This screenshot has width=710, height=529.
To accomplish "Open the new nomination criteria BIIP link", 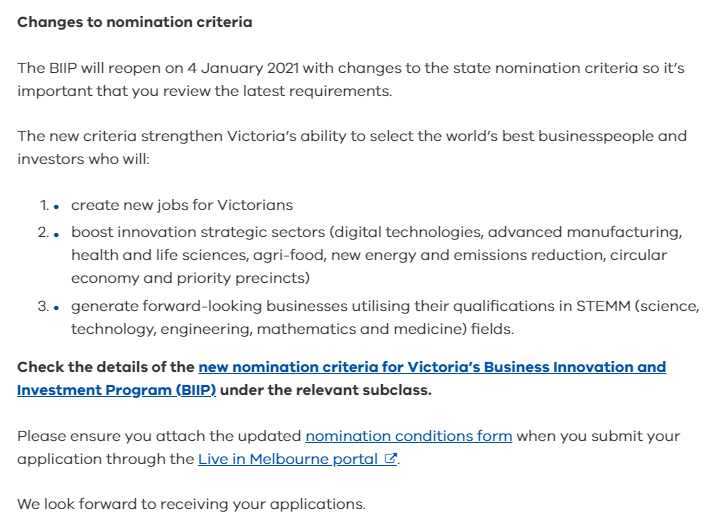I will pos(432,368).
